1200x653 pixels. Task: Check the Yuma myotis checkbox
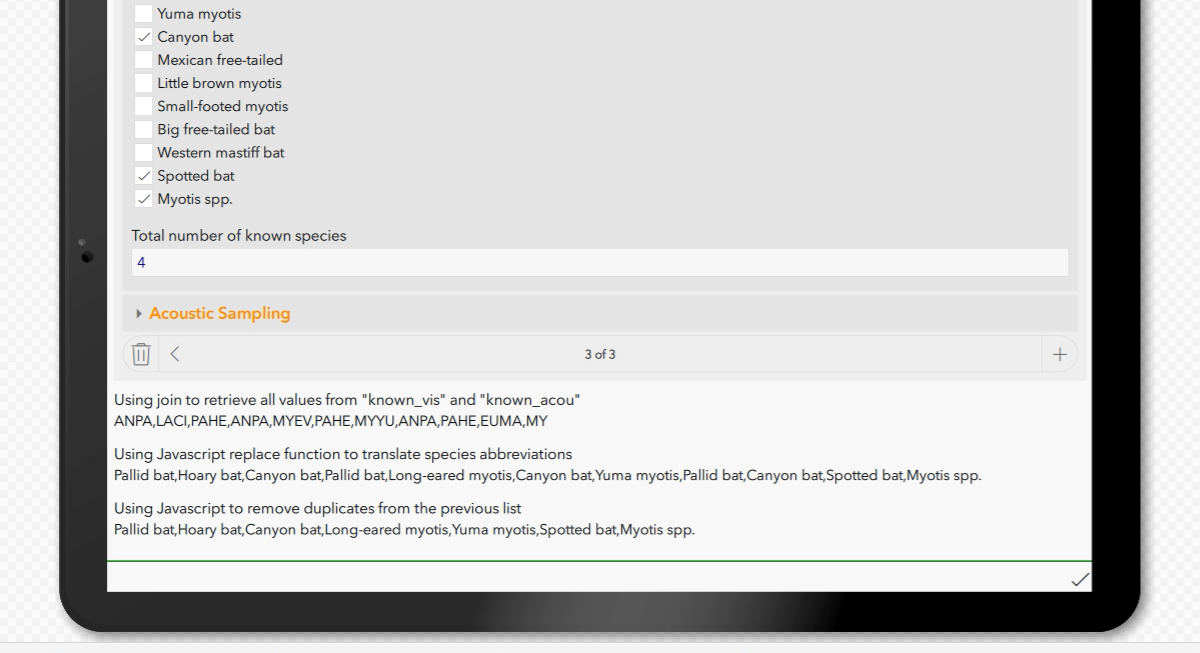pos(143,13)
